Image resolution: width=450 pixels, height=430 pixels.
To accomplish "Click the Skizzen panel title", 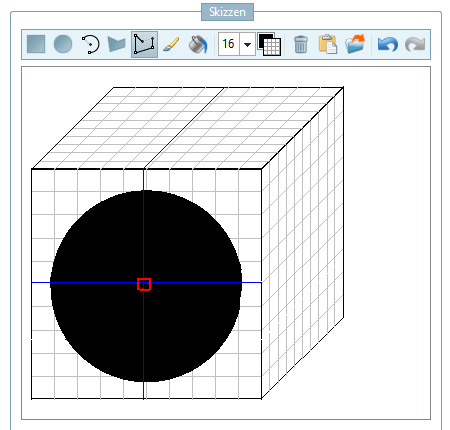I will [227, 12].
